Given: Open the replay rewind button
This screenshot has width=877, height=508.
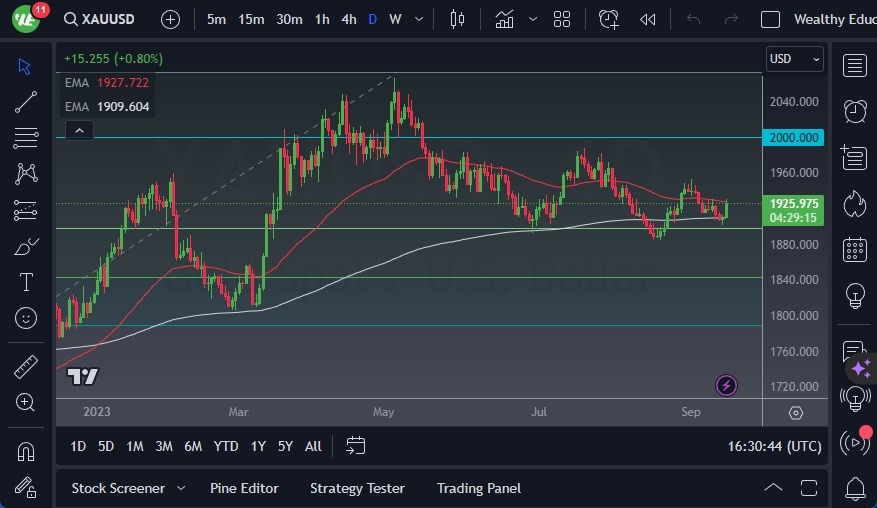Looking at the screenshot, I should tap(648, 19).
